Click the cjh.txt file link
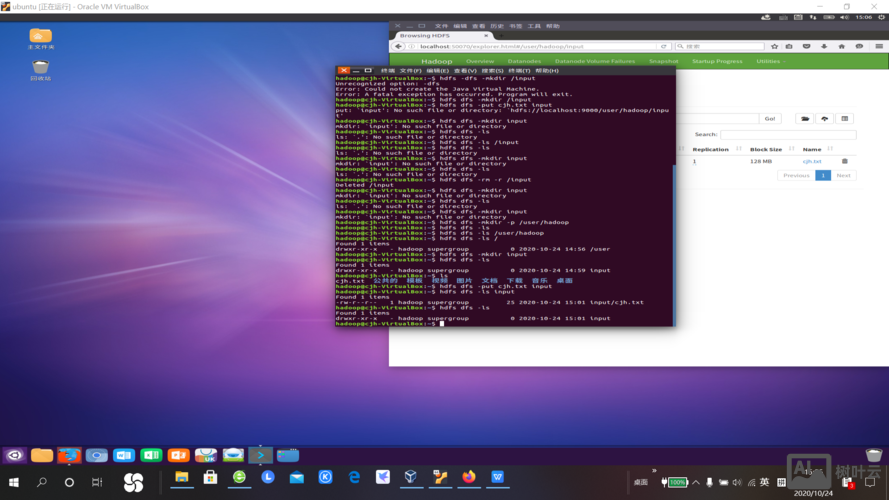The height and width of the screenshot is (500, 889). (x=812, y=161)
